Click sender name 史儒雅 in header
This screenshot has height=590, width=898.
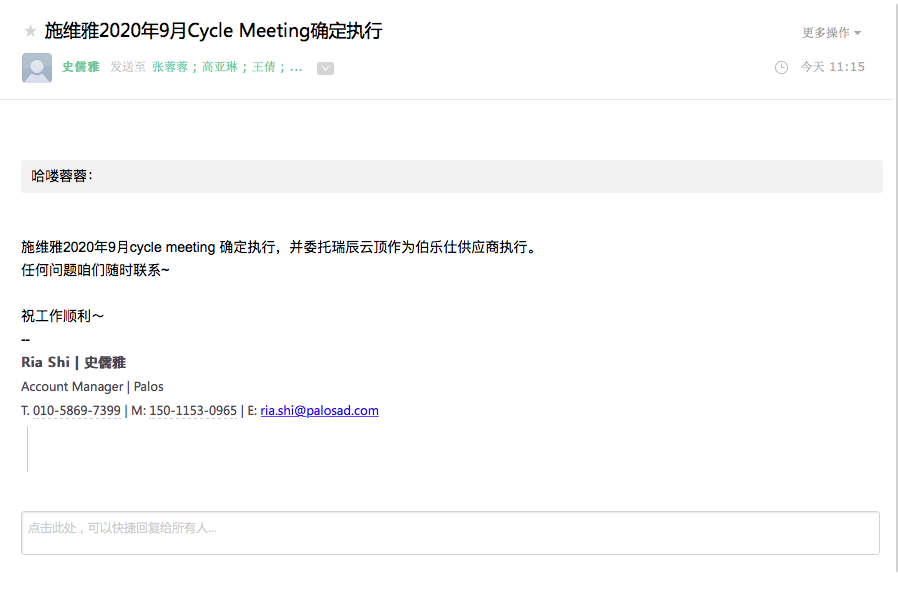pyautogui.click(x=81, y=67)
